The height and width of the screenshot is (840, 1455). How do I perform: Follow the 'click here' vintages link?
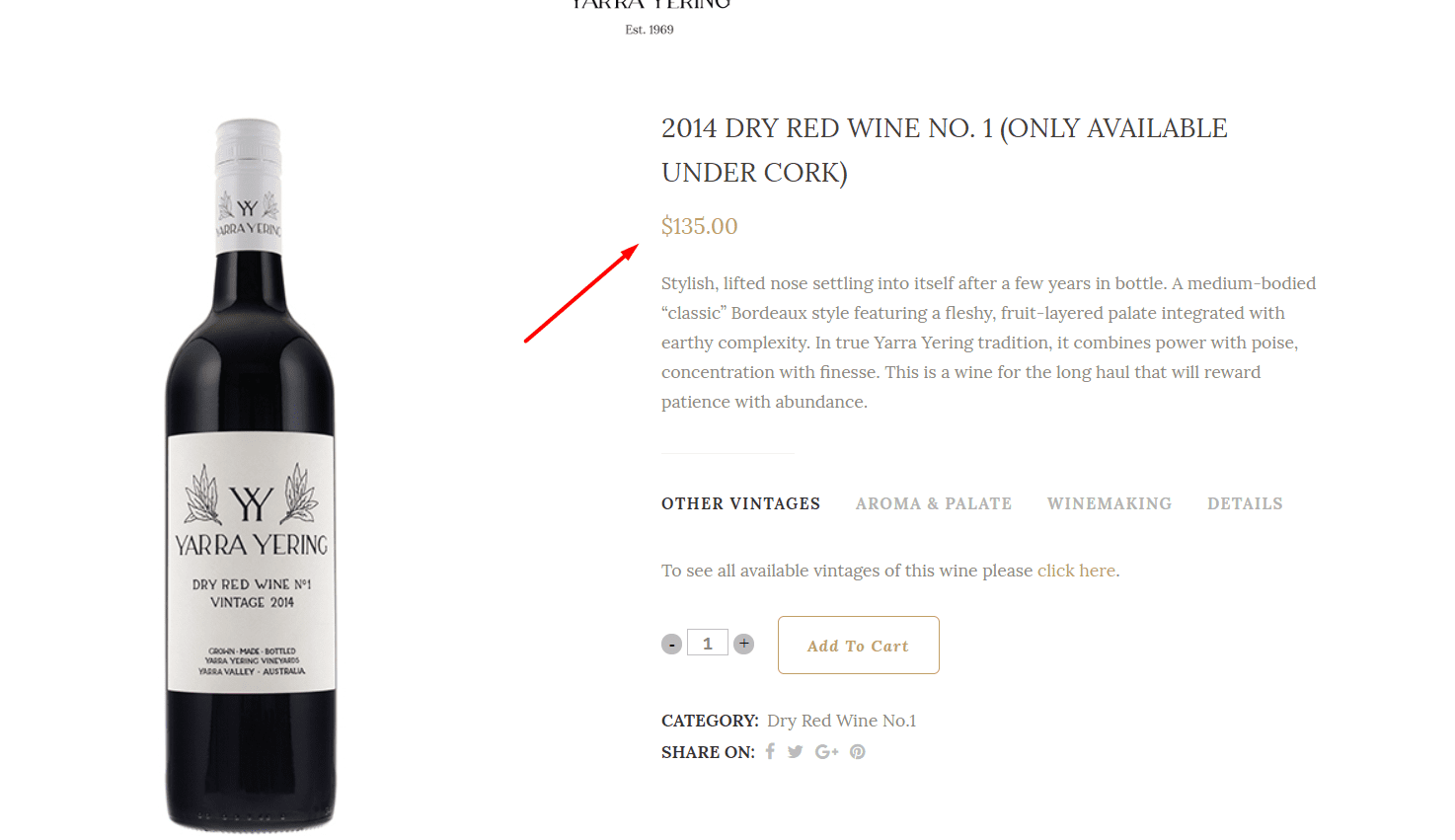1076,571
